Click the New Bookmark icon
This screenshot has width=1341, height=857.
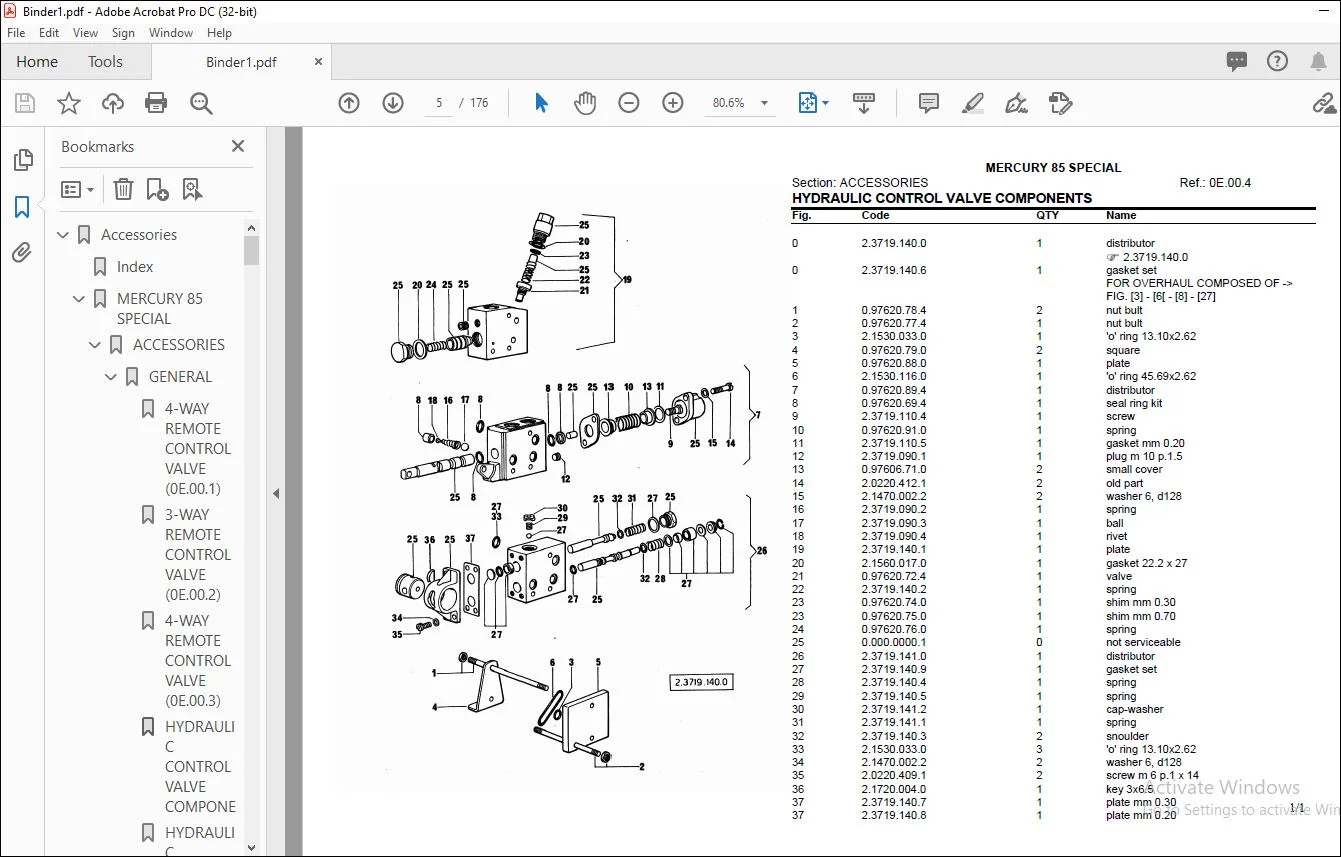[157, 189]
